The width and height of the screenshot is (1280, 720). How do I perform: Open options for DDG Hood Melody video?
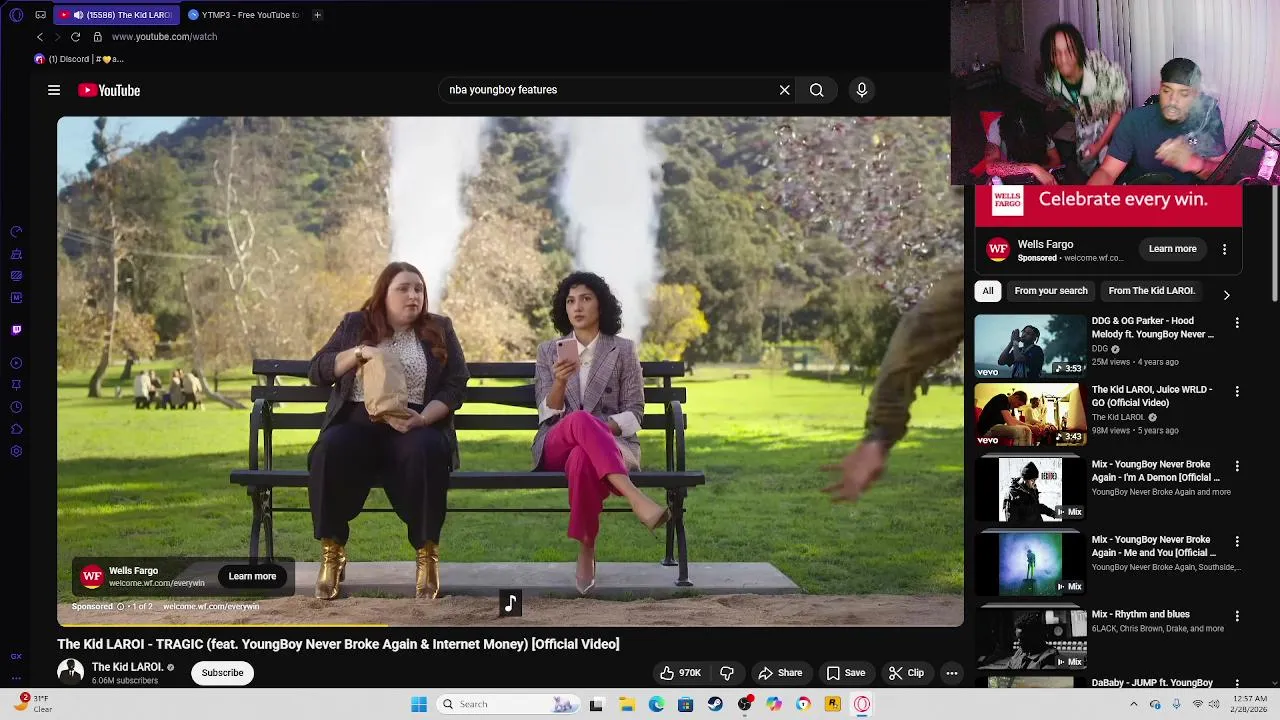click(1237, 323)
